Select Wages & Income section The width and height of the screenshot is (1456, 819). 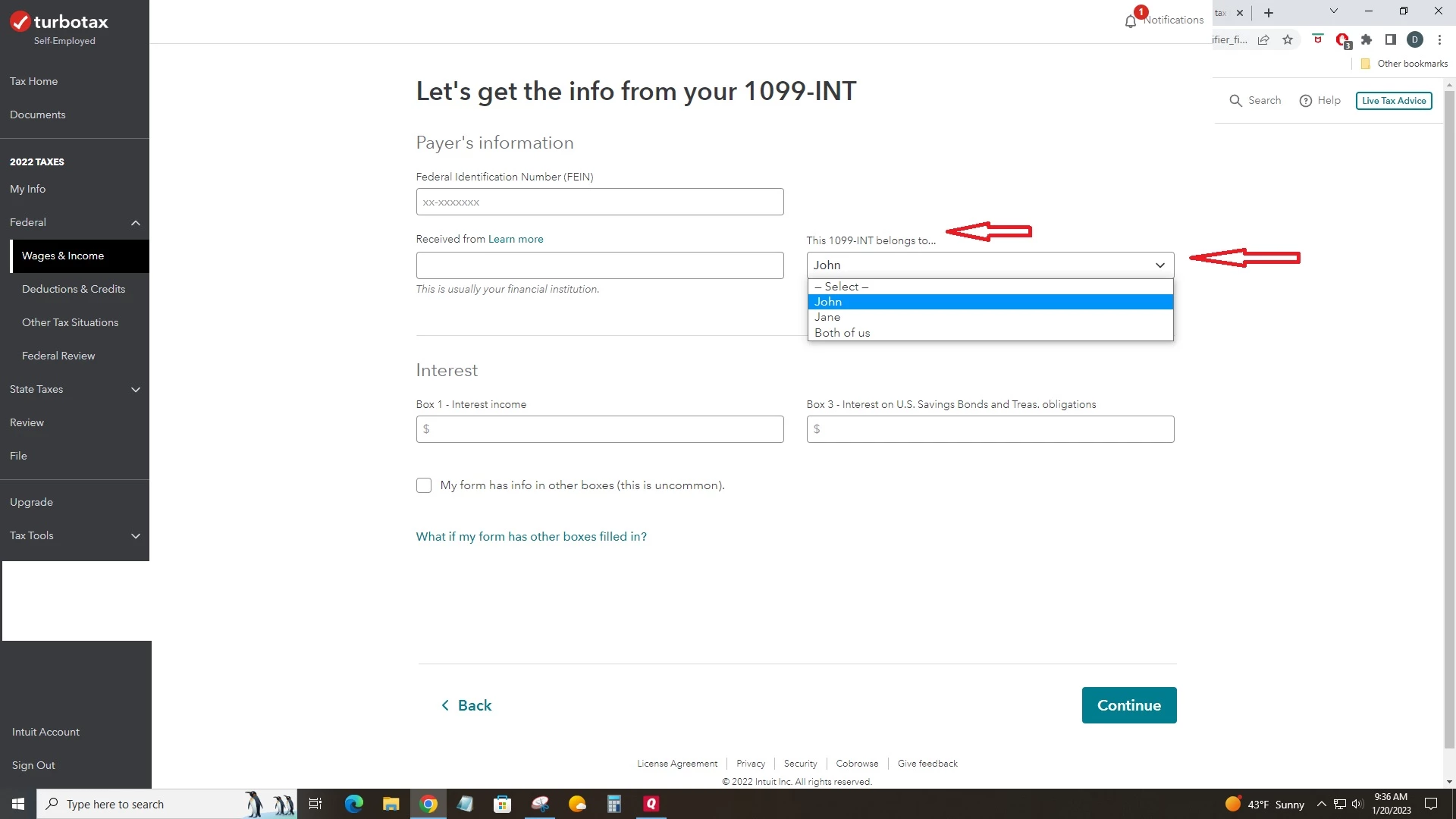[79, 256]
